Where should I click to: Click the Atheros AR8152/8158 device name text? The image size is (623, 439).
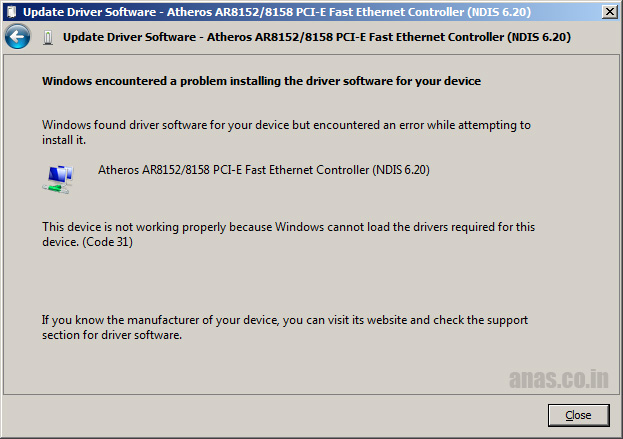click(x=264, y=170)
